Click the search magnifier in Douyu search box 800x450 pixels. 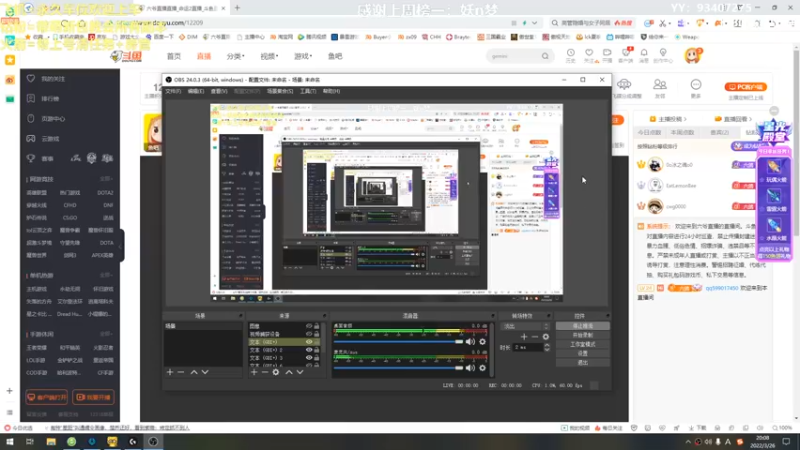pyautogui.click(x=545, y=56)
